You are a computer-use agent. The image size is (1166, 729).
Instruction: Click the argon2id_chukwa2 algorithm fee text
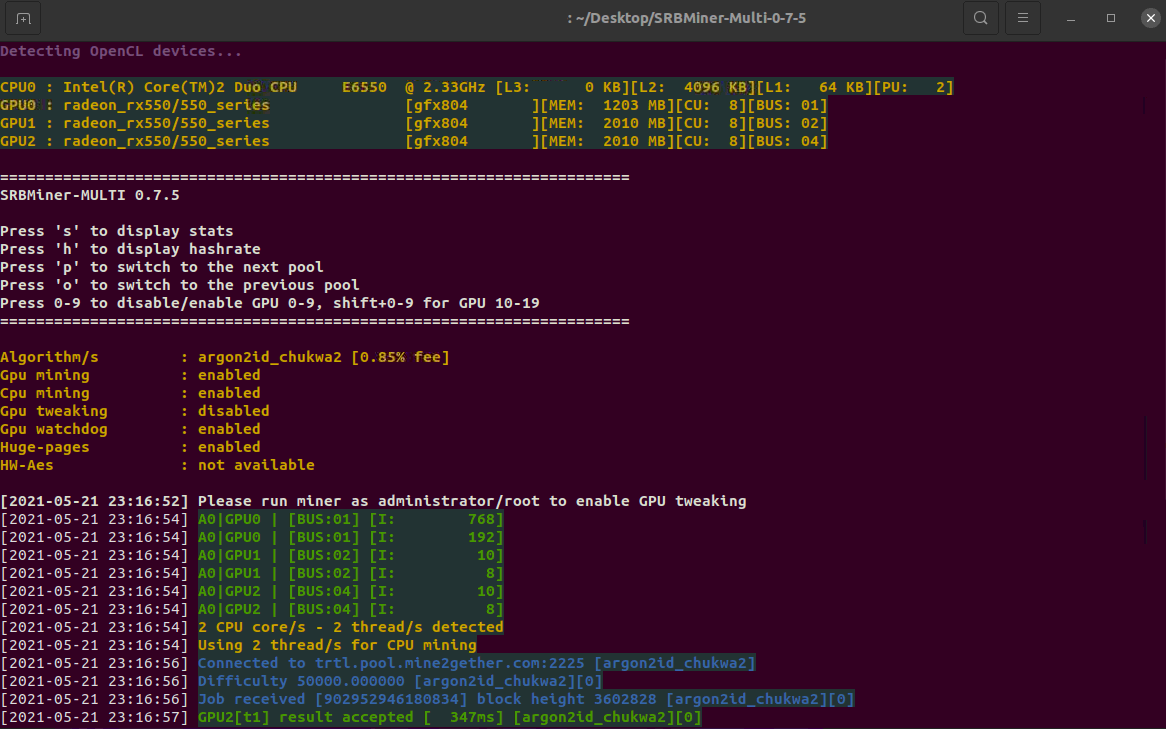[323, 357]
